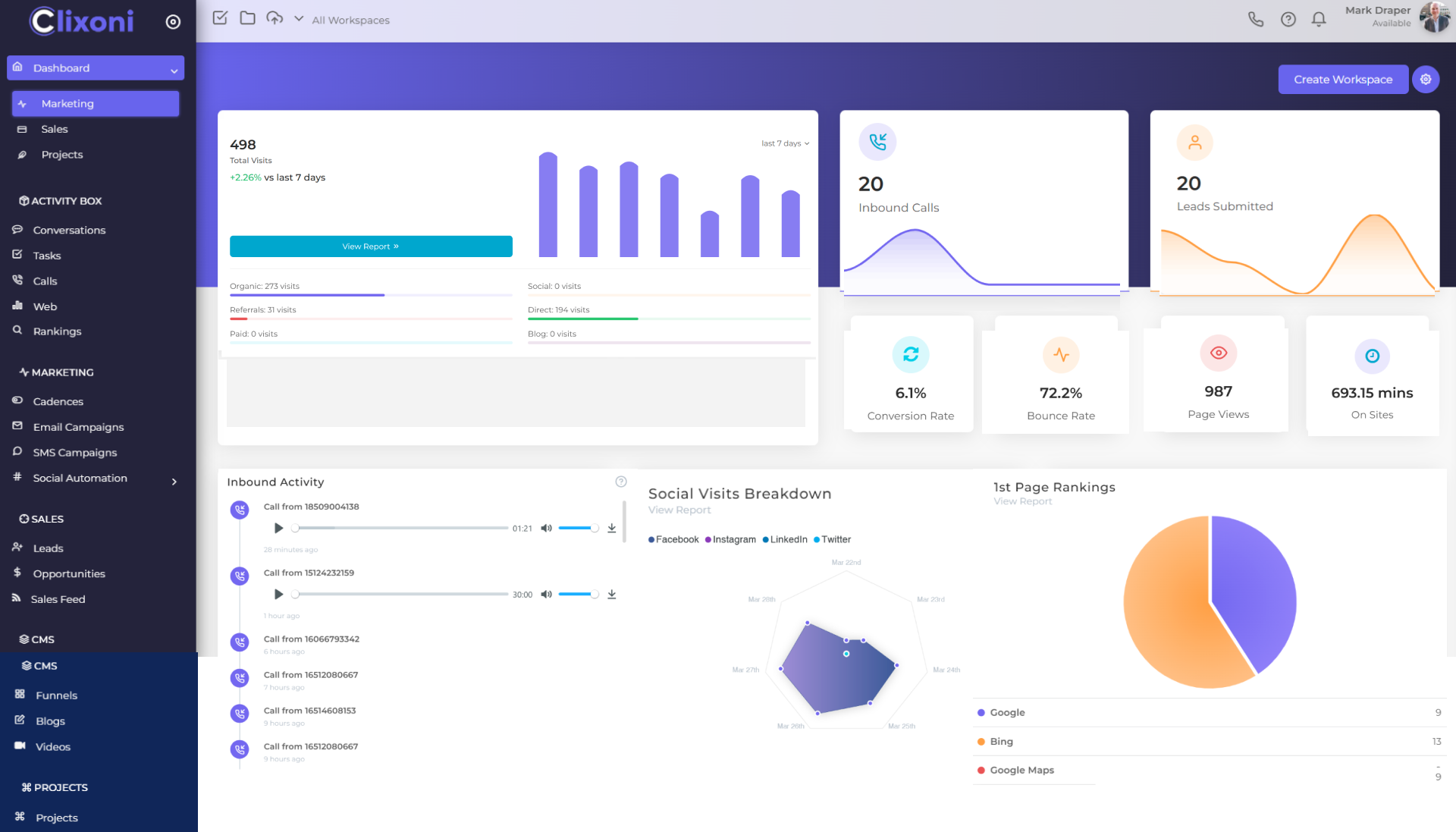Screen dimensions: 1456x832
Task: Select Sales dashboard item
Action: point(54,130)
